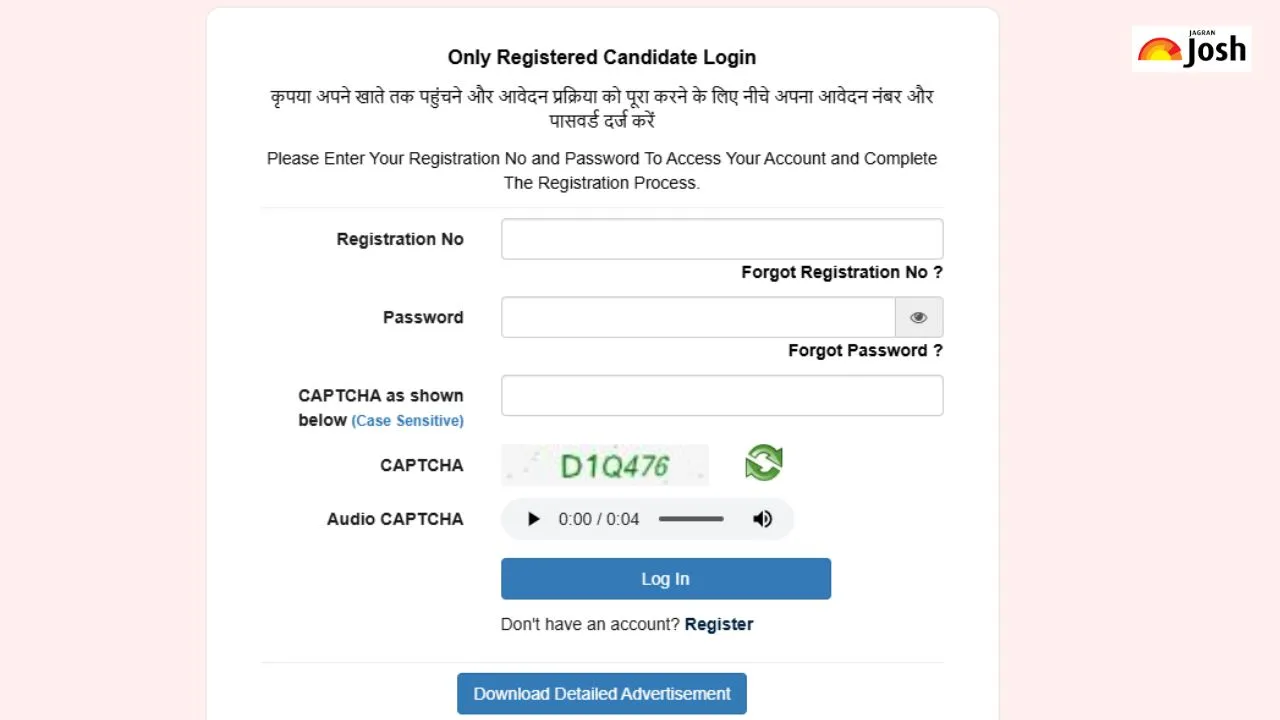1280x720 pixels.
Task: Focus the Registration No input field
Action: (722, 239)
